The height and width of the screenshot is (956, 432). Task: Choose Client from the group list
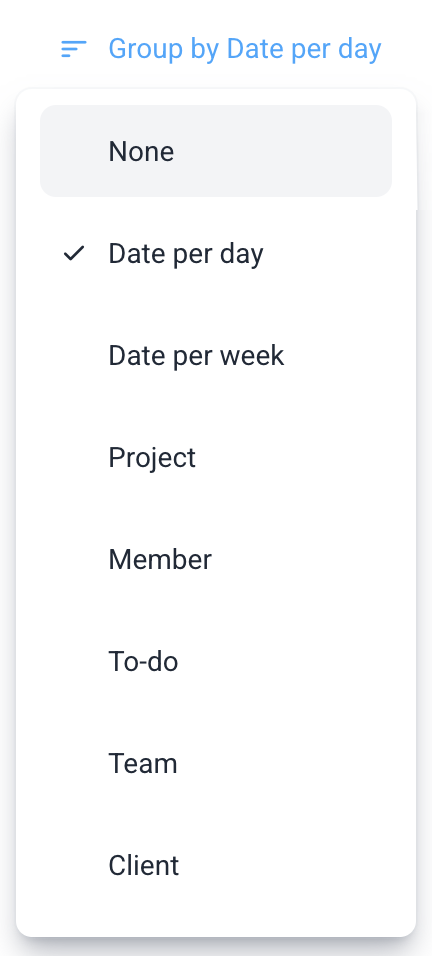click(x=216, y=865)
